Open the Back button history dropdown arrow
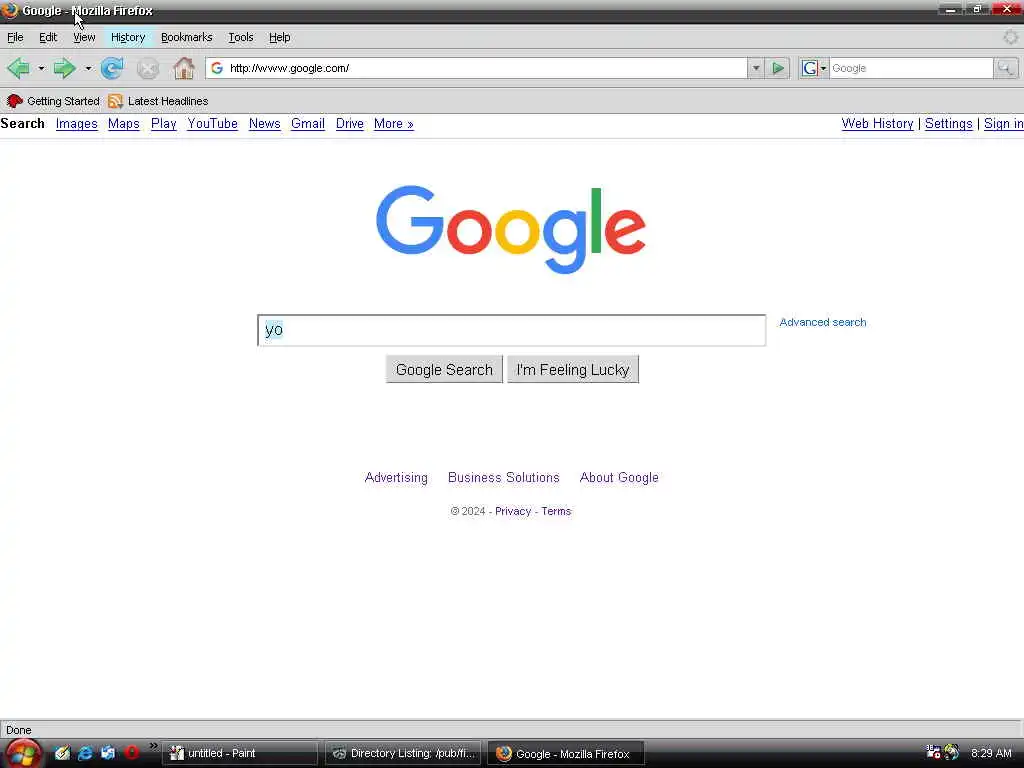This screenshot has width=1024, height=768. [x=40, y=68]
